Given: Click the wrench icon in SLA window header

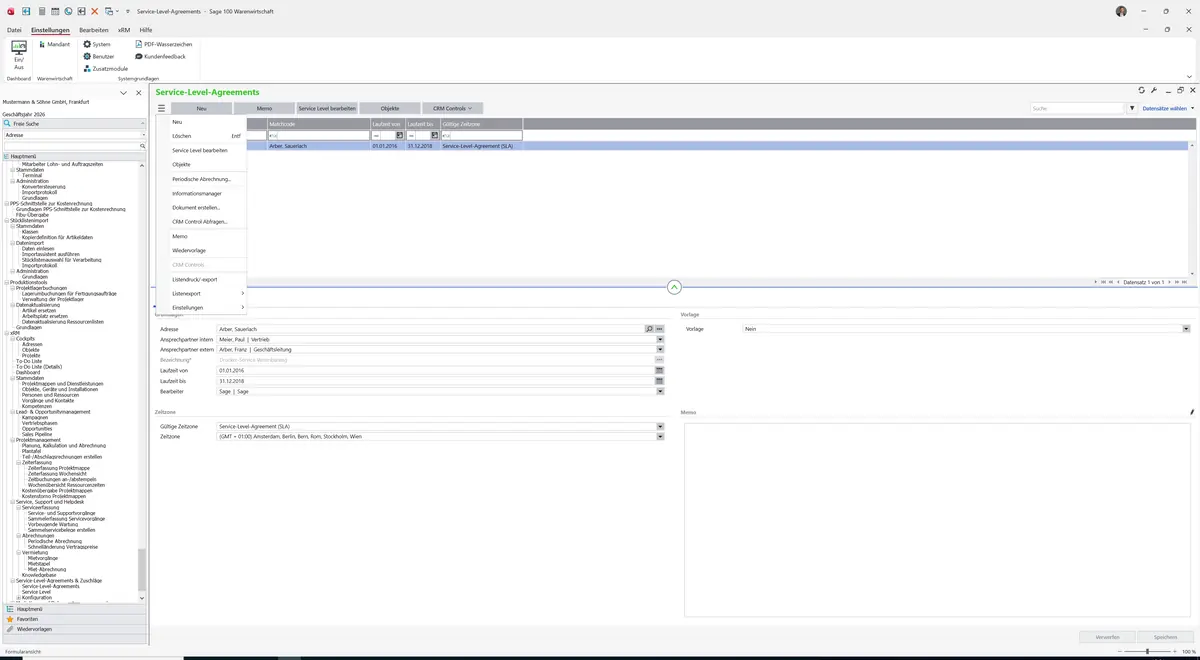Looking at the screenshot, I should click(1153, 91).
